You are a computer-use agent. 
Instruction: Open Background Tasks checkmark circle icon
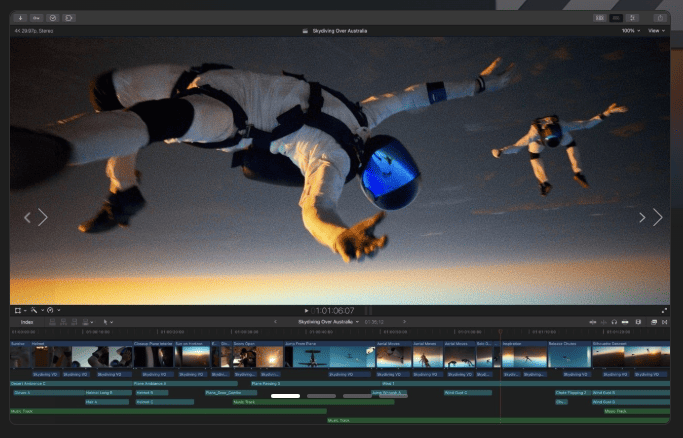pyautogui.click(x=53, y=18)
